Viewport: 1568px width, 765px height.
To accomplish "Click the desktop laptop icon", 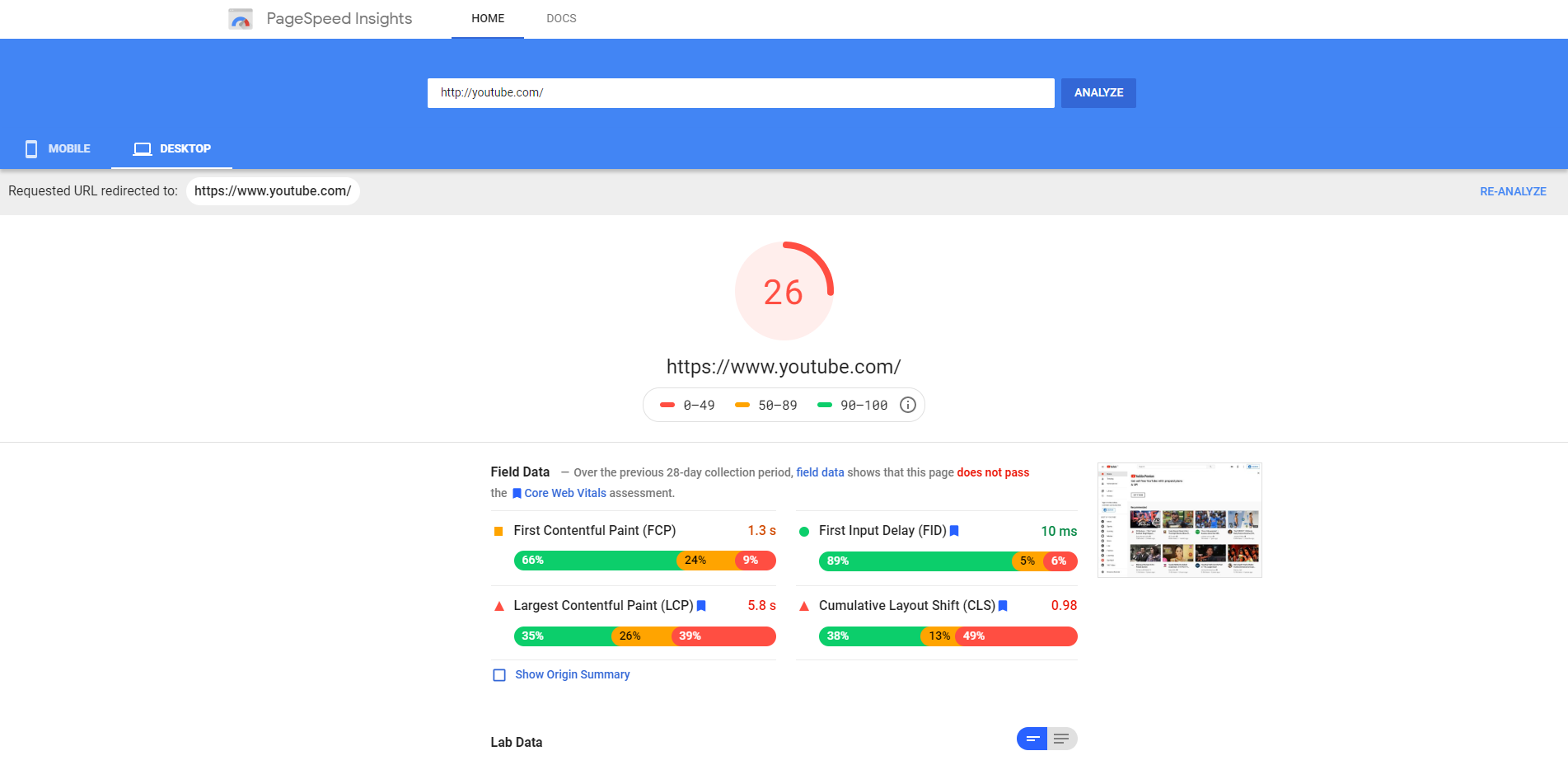I will 143,148.
